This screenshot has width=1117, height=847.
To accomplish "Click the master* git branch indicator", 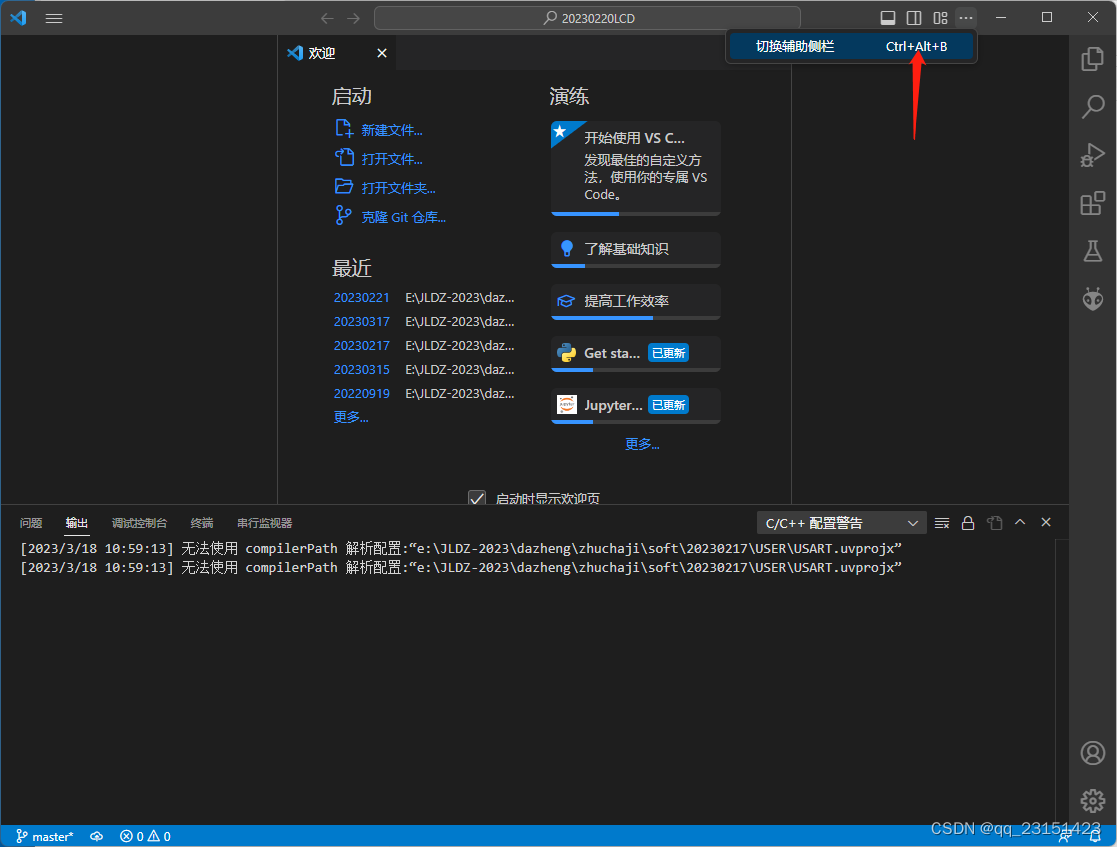I will click(x=45, y=836).
